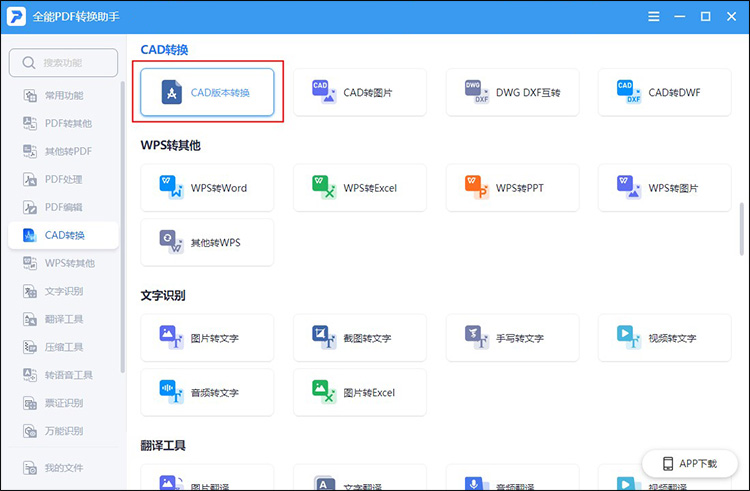Select CAD转换 in the sidebar
This screenshot has width=750, height=491.
tap(63, 235)
